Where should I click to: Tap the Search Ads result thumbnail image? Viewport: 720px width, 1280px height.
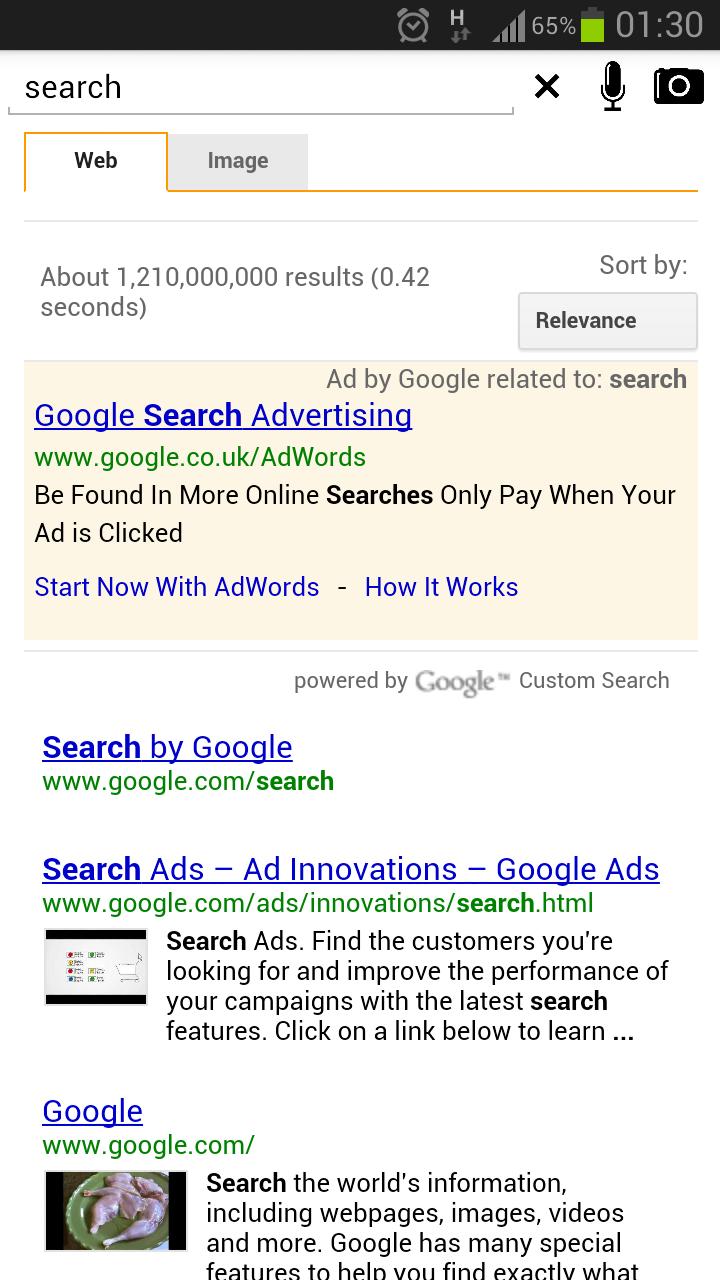click(95, 966)
